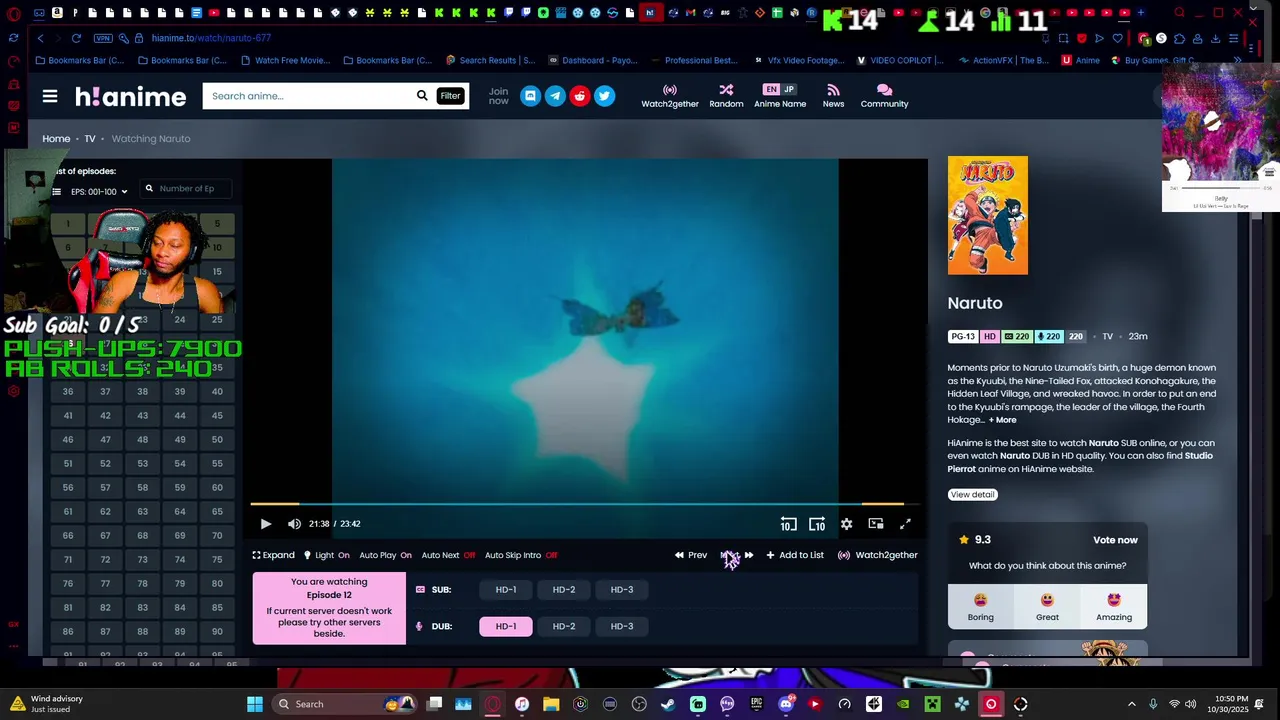Select DUB server HD-1
This screenshot has width=1280, height=720.
[506, 626]
